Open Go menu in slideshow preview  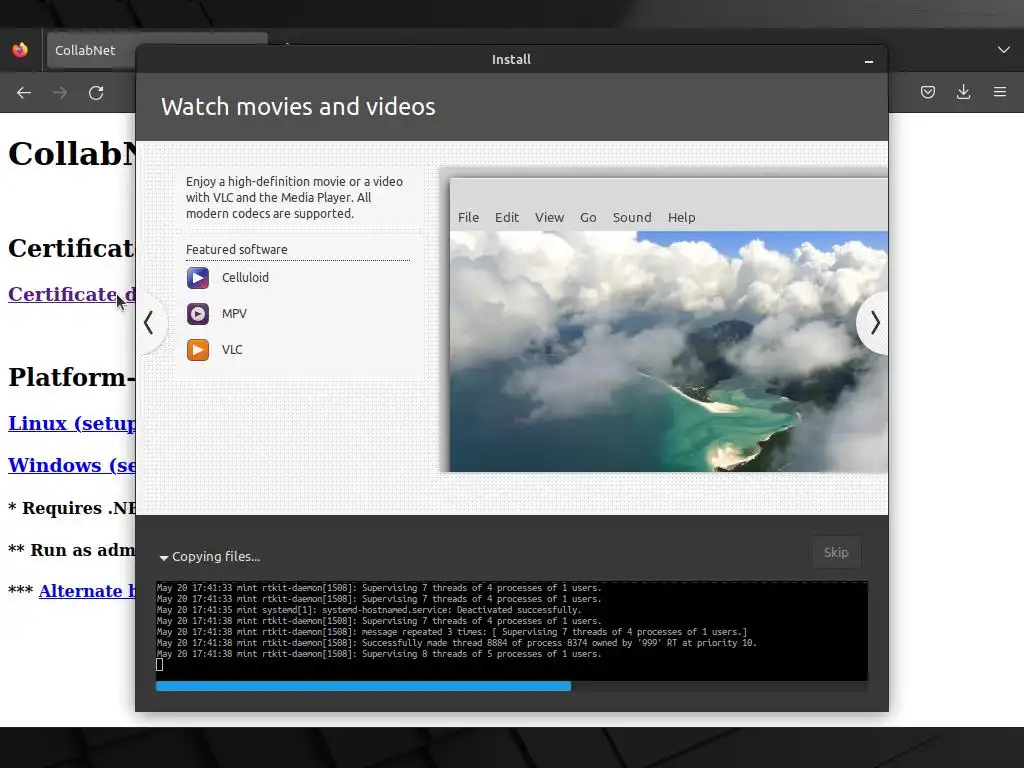coord(588,217)
